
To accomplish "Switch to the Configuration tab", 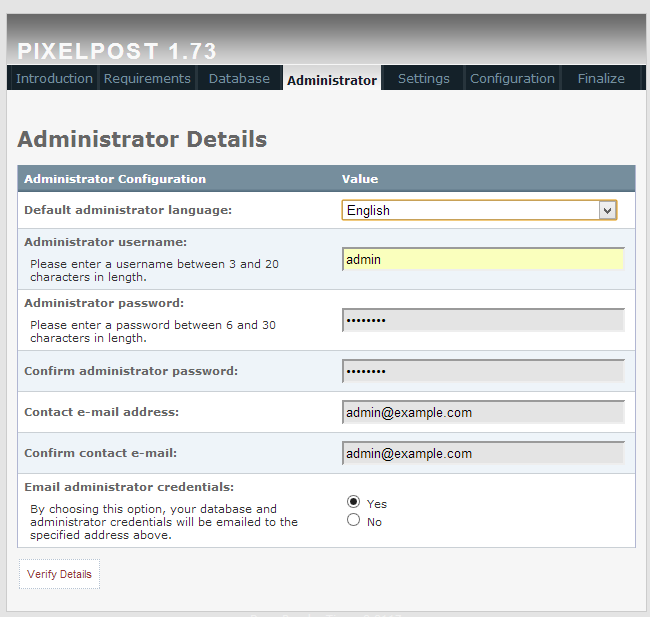I will click(512, 79).
